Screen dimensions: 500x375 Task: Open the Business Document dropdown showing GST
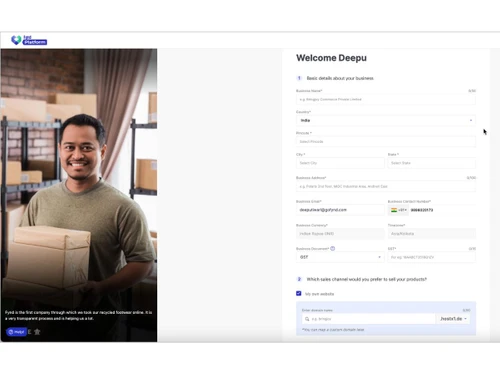pyautogui.click(x=340, y=257)
